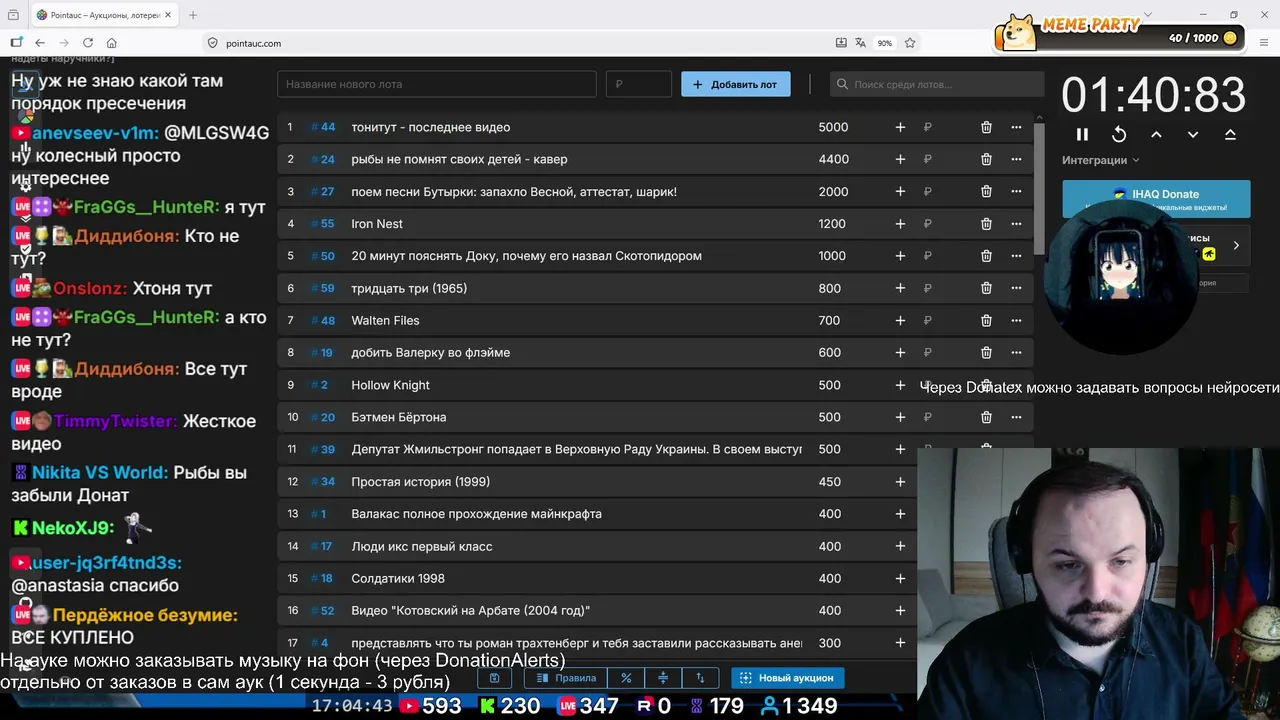Click the save icon in the bottom toolbar
Screen dimensions: 1280x720
point(494,678)
